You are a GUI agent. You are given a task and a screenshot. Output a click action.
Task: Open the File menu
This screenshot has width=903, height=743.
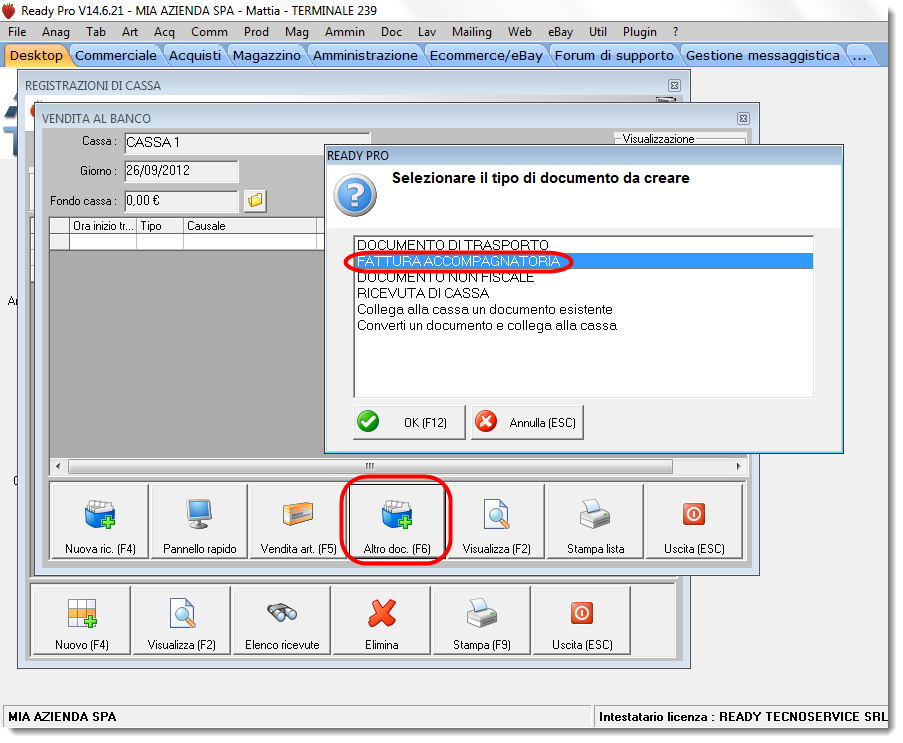point(17,32)
